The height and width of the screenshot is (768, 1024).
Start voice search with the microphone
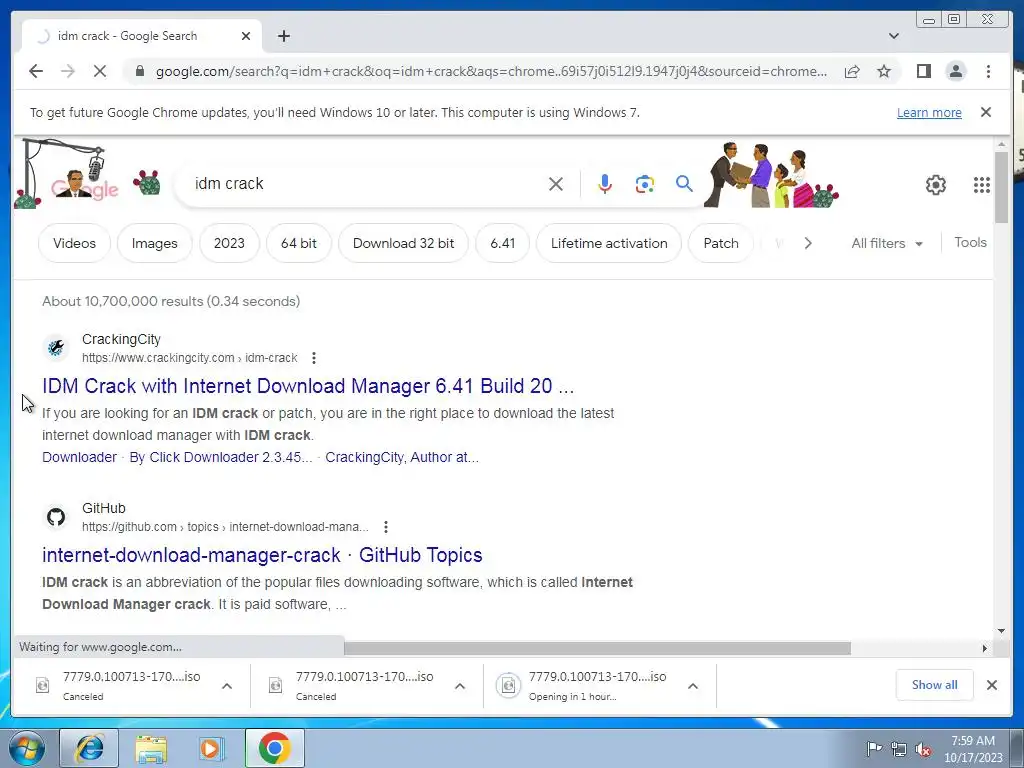point(605,184)
